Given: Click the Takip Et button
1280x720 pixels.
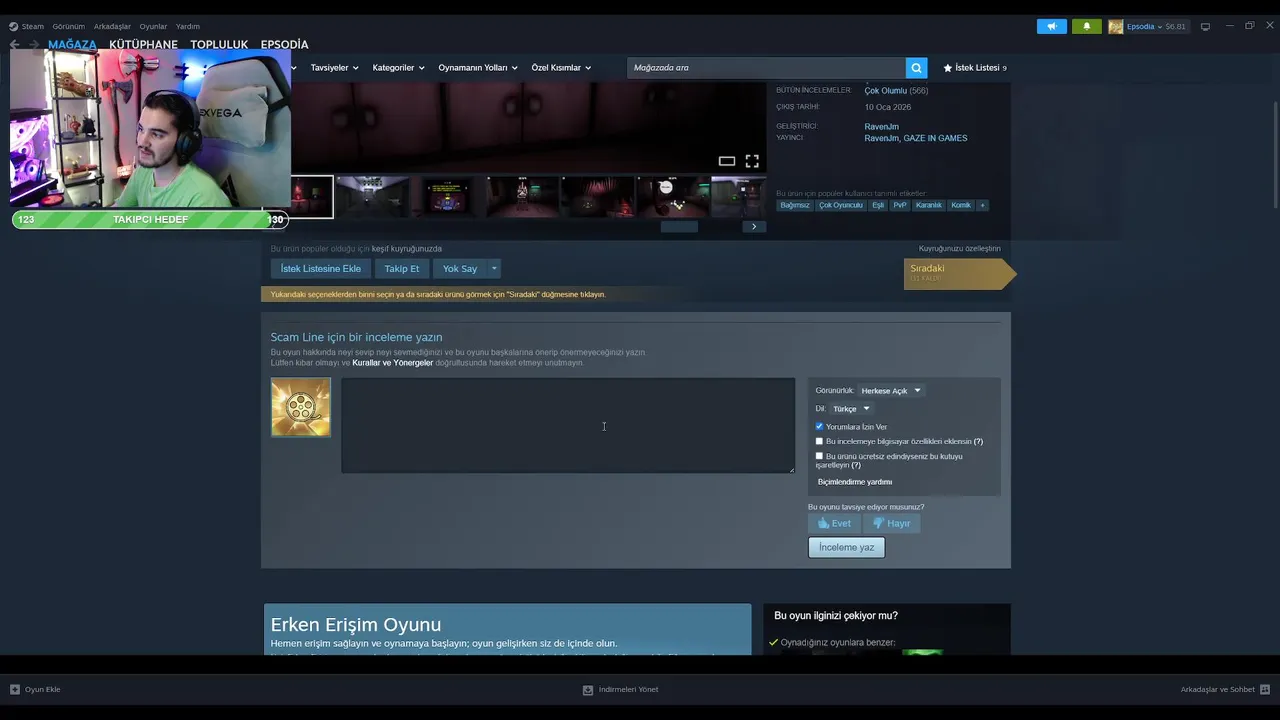Looking at the screenshot, I should click(402, 268).
